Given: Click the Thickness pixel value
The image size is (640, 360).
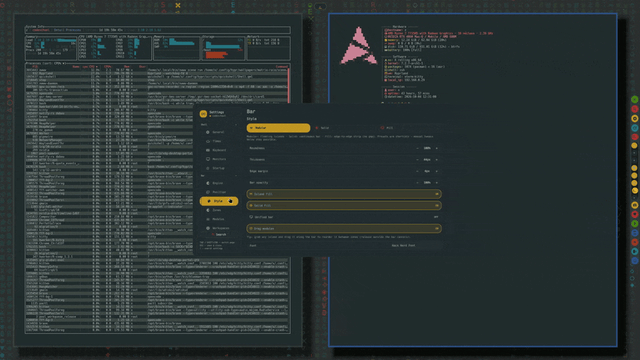Looking at the screenshot, I should [x=427, y=160].
